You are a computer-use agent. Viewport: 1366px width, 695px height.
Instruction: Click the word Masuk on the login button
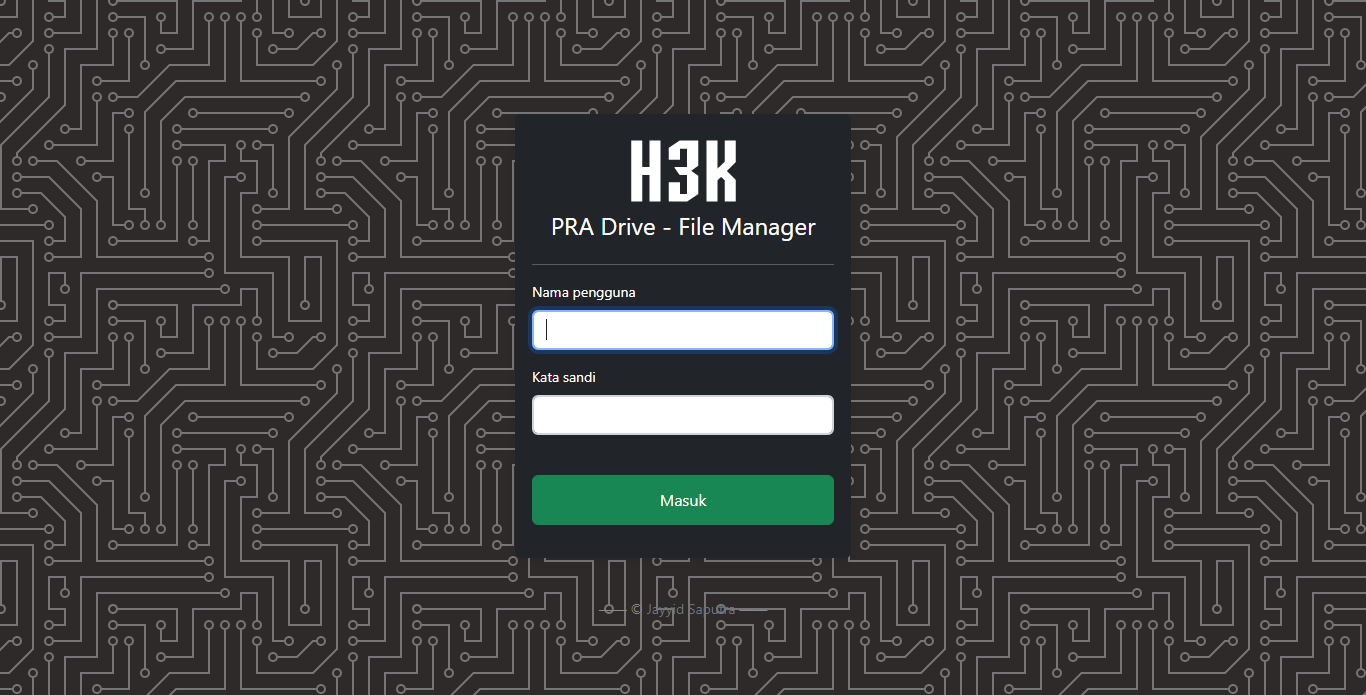coord(683,500)
